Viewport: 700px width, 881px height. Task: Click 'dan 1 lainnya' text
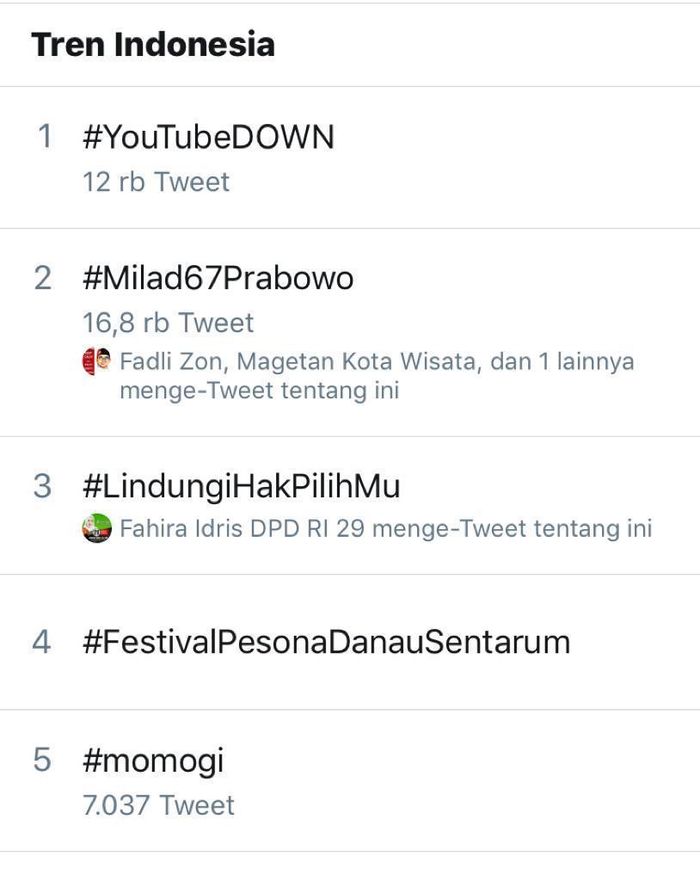562,361
